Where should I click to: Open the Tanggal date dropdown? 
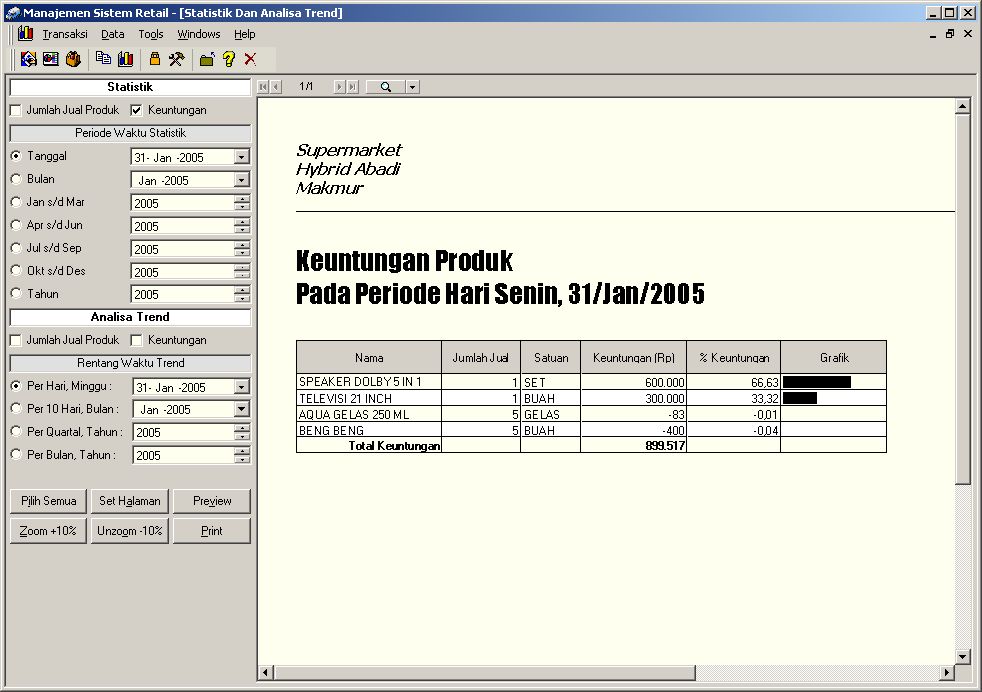(x=241, y=157)
